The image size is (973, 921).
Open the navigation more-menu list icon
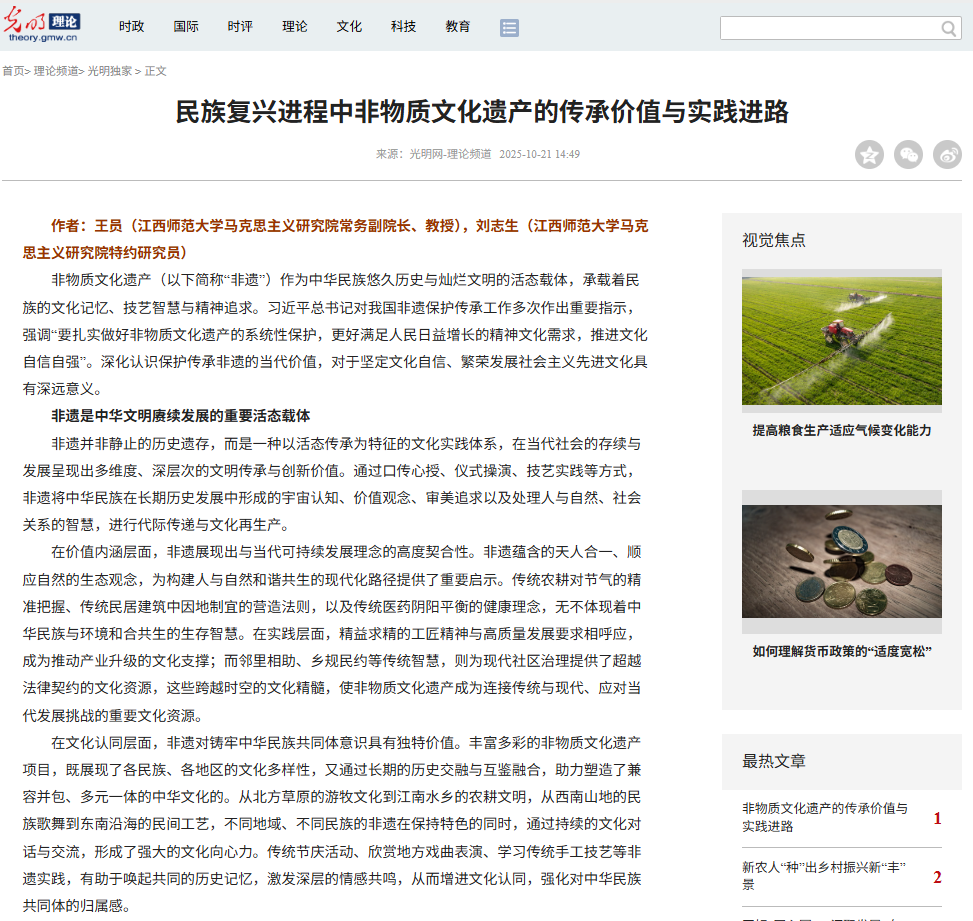point(509,28)
